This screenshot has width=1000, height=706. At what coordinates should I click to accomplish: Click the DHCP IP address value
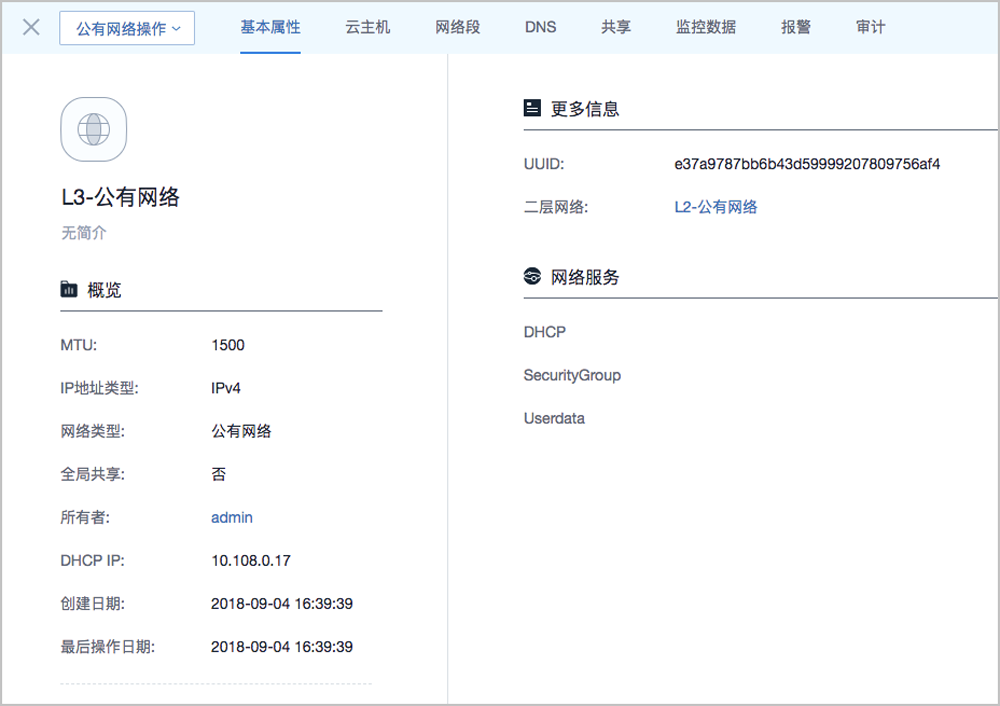(x=251, y=561)
